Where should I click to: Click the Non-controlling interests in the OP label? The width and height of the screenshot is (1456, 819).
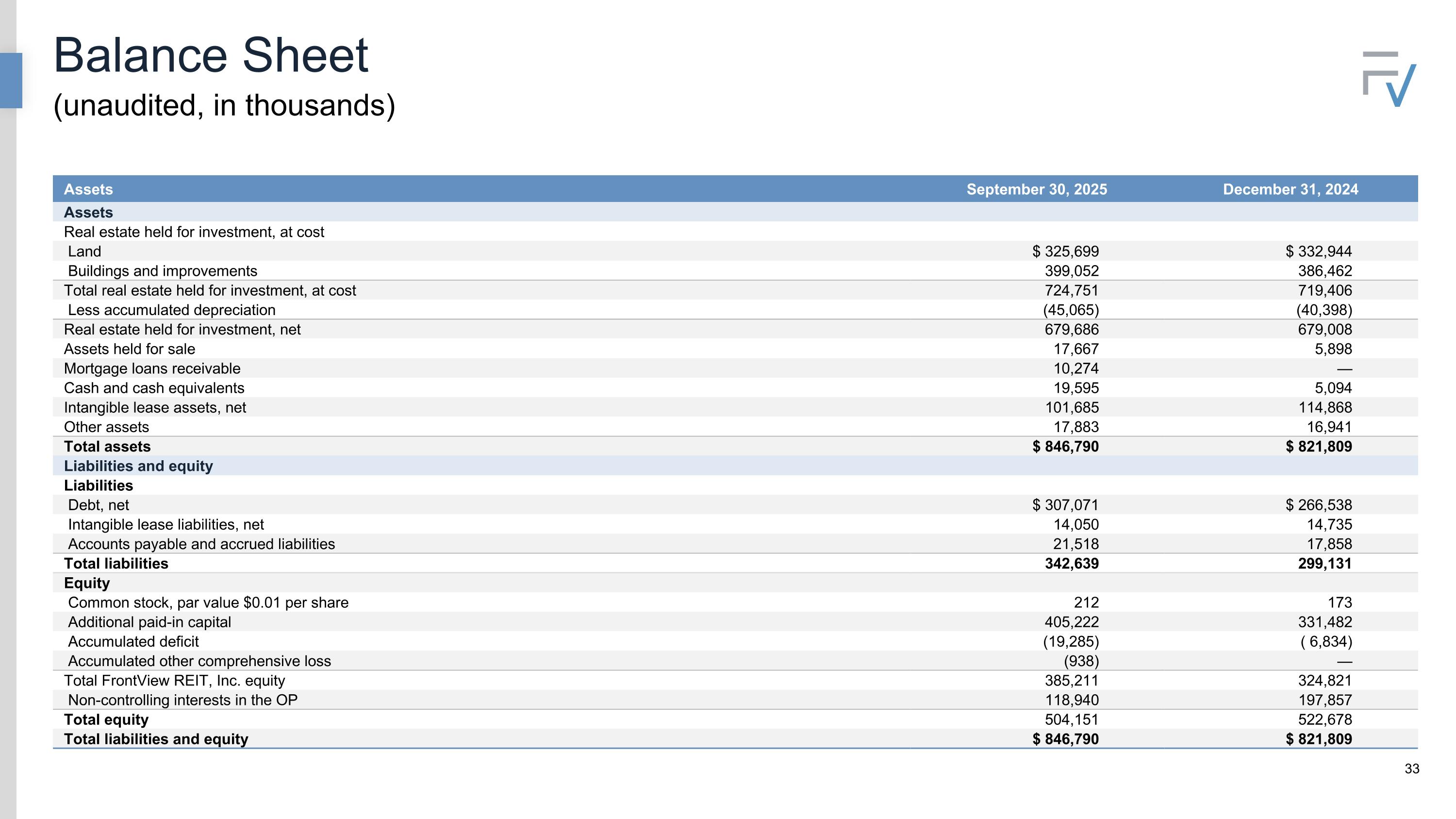click(182, 700)
